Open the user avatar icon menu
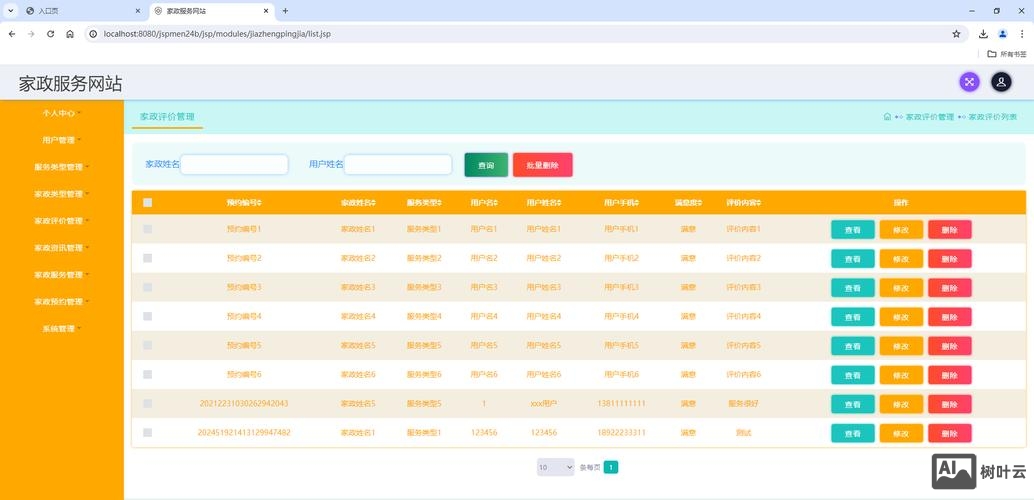Image resolution: width=1034 pixels, height=500 pixels. tap(1001, 82)
